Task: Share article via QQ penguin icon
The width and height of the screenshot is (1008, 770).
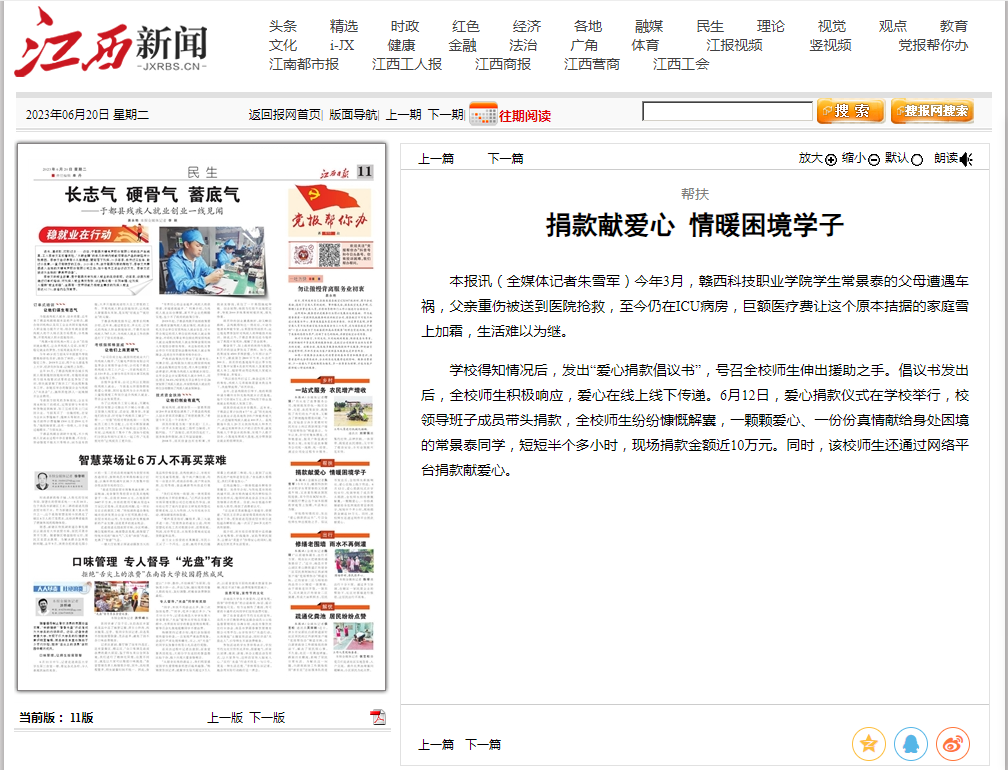Action: click(x=910, y=744)
